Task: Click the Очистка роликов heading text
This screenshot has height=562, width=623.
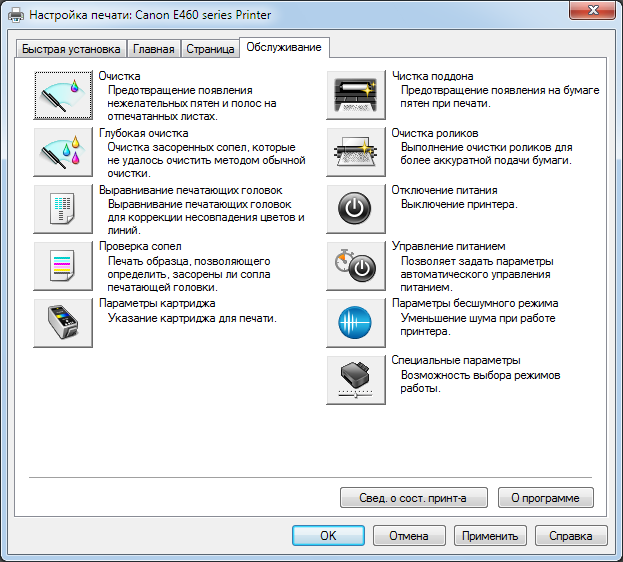Action: [435, 133]
